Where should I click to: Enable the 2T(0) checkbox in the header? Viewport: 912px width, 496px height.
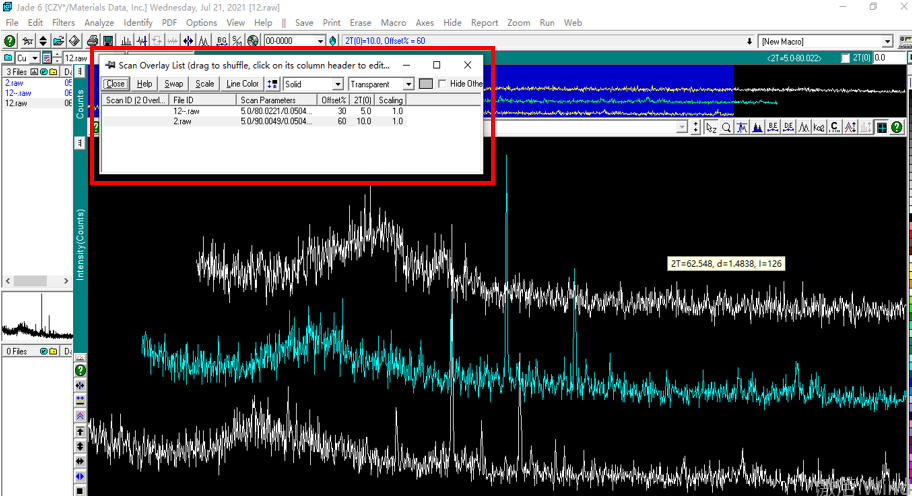(846, 59)
